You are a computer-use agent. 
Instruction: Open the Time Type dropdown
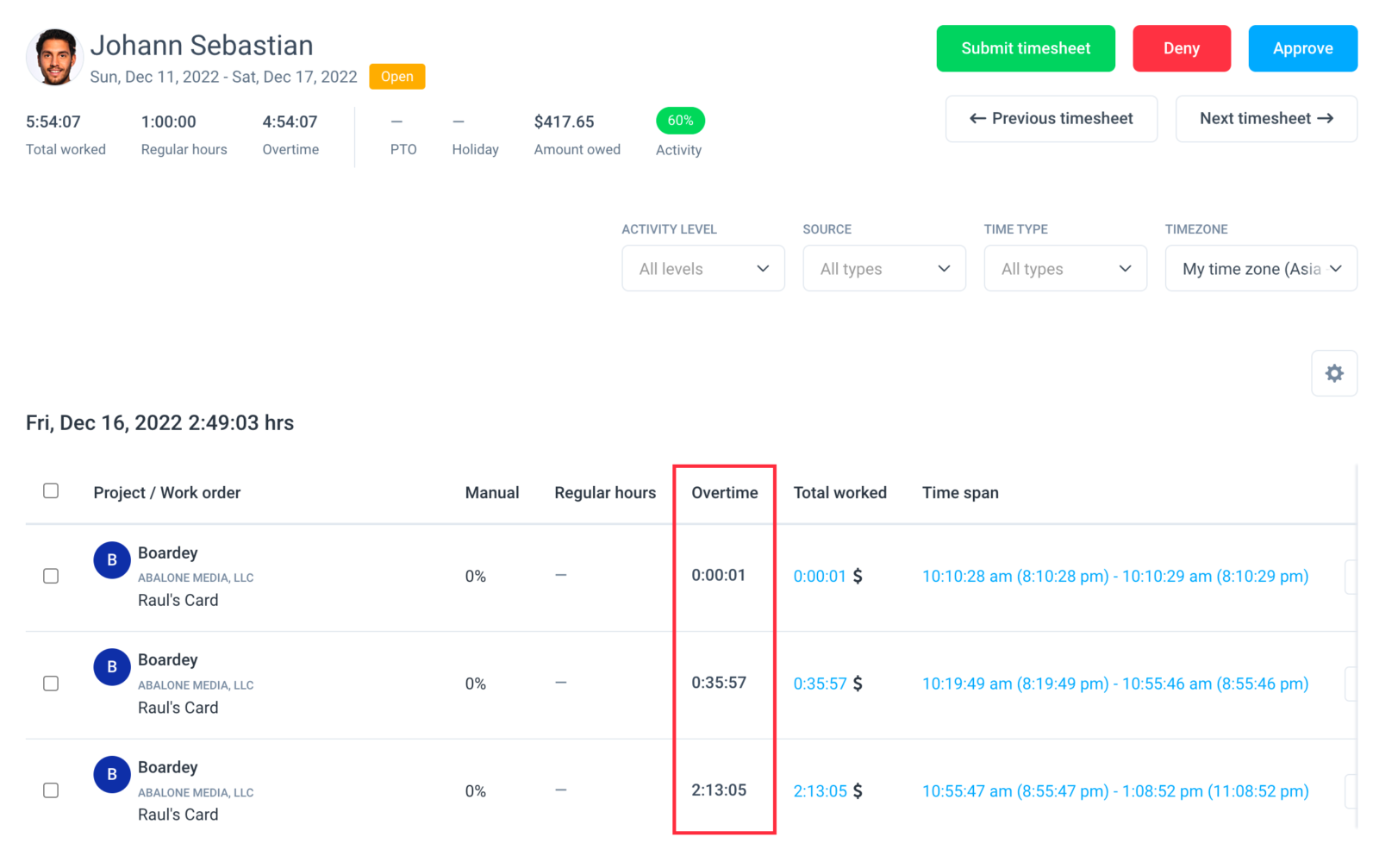(1065, 268)
